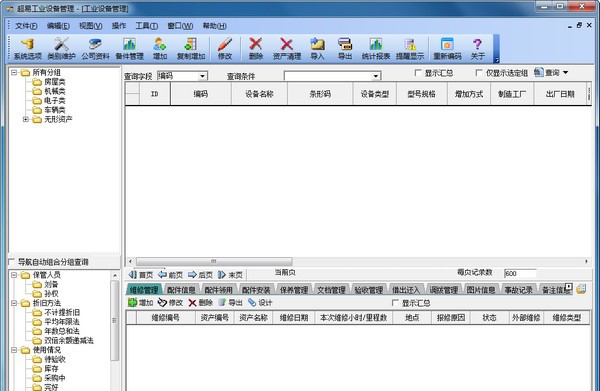The image size is (600, 391).
Task: Open 公司资料 toolbar icon
Action: tap(95, 49)
